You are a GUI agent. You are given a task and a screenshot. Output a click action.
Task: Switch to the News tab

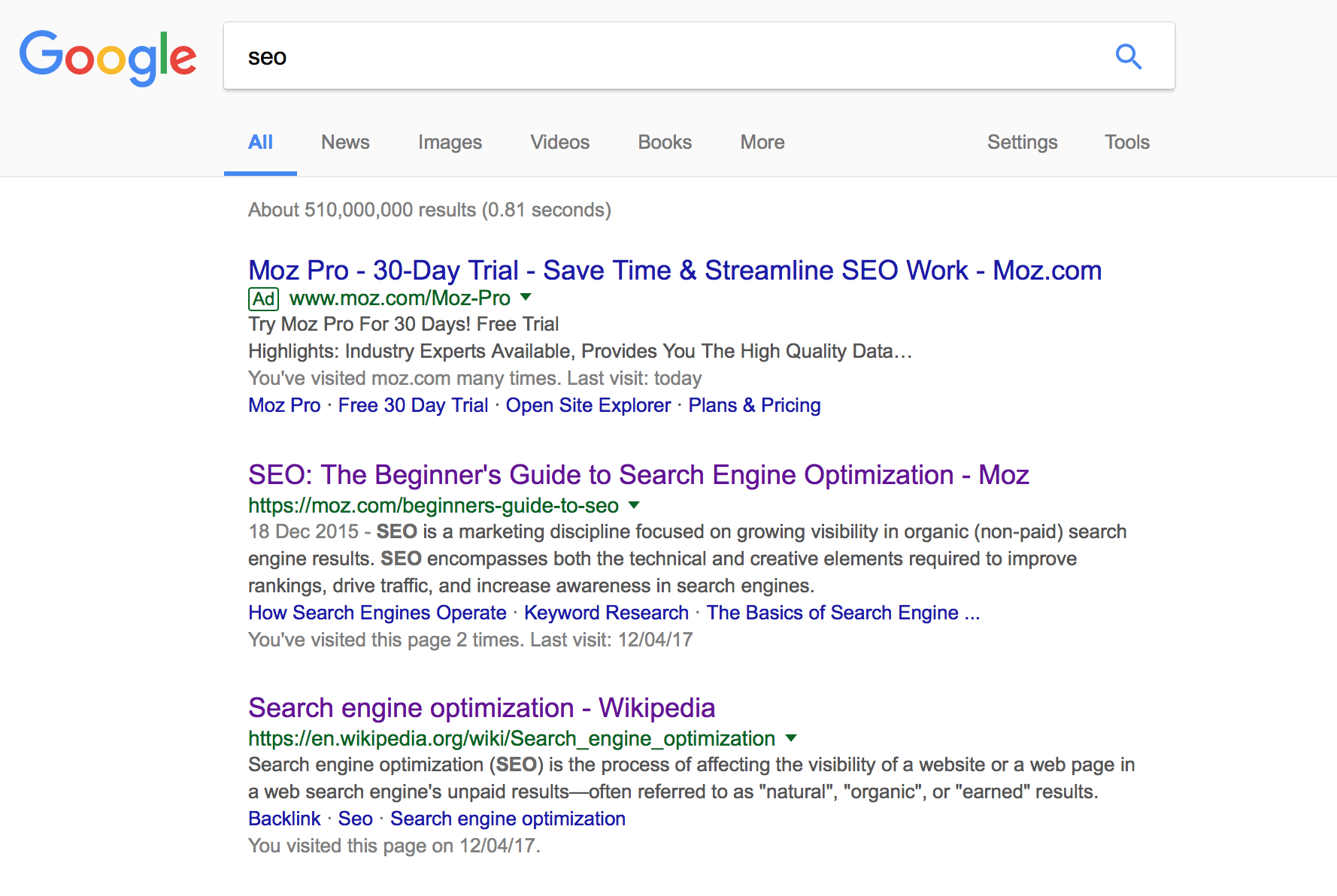345,142
